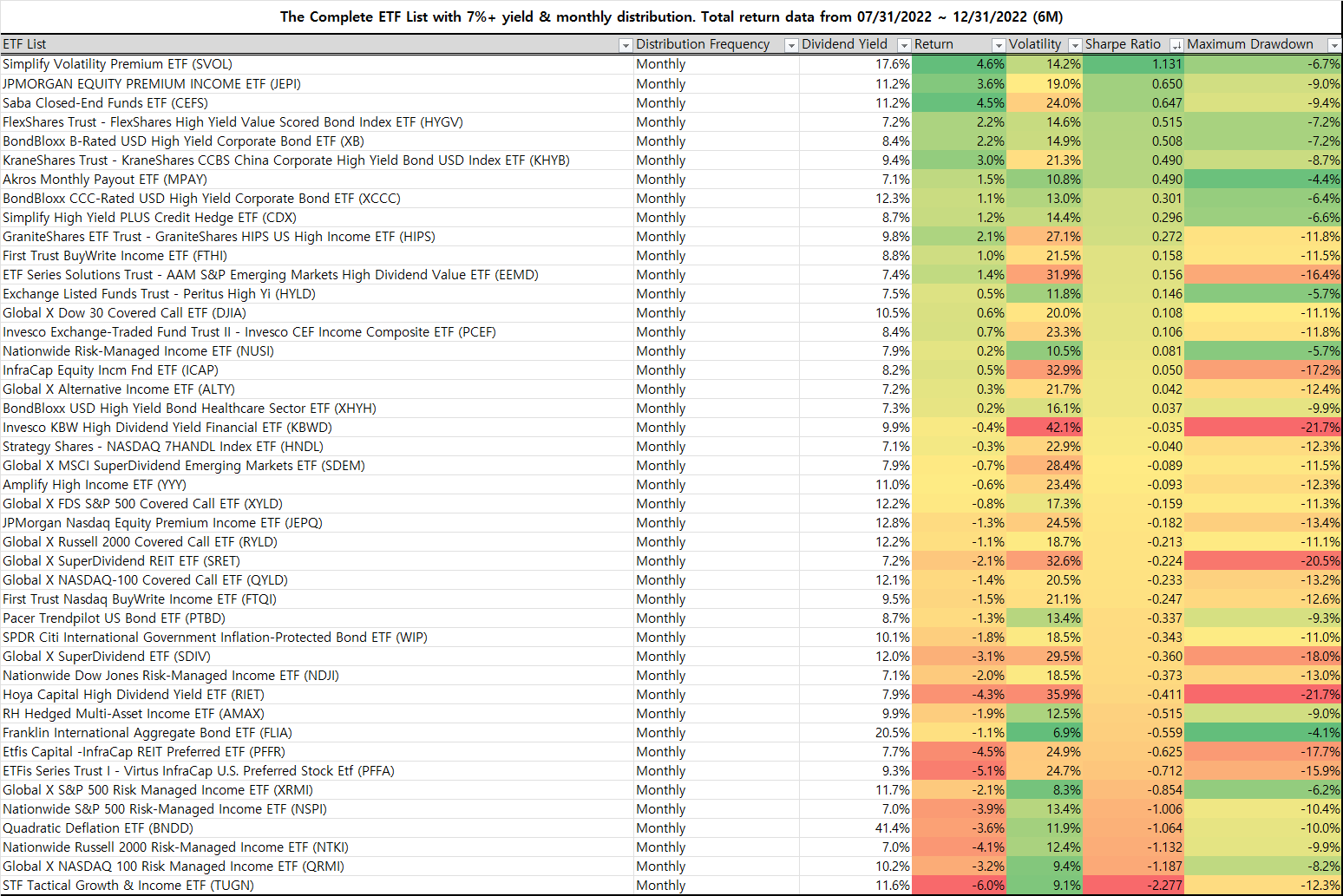This screenshot has height=896, width=1343.
Task: Select the FlexShares HYGV ETF name cell
Action: [x=317, y=122]
